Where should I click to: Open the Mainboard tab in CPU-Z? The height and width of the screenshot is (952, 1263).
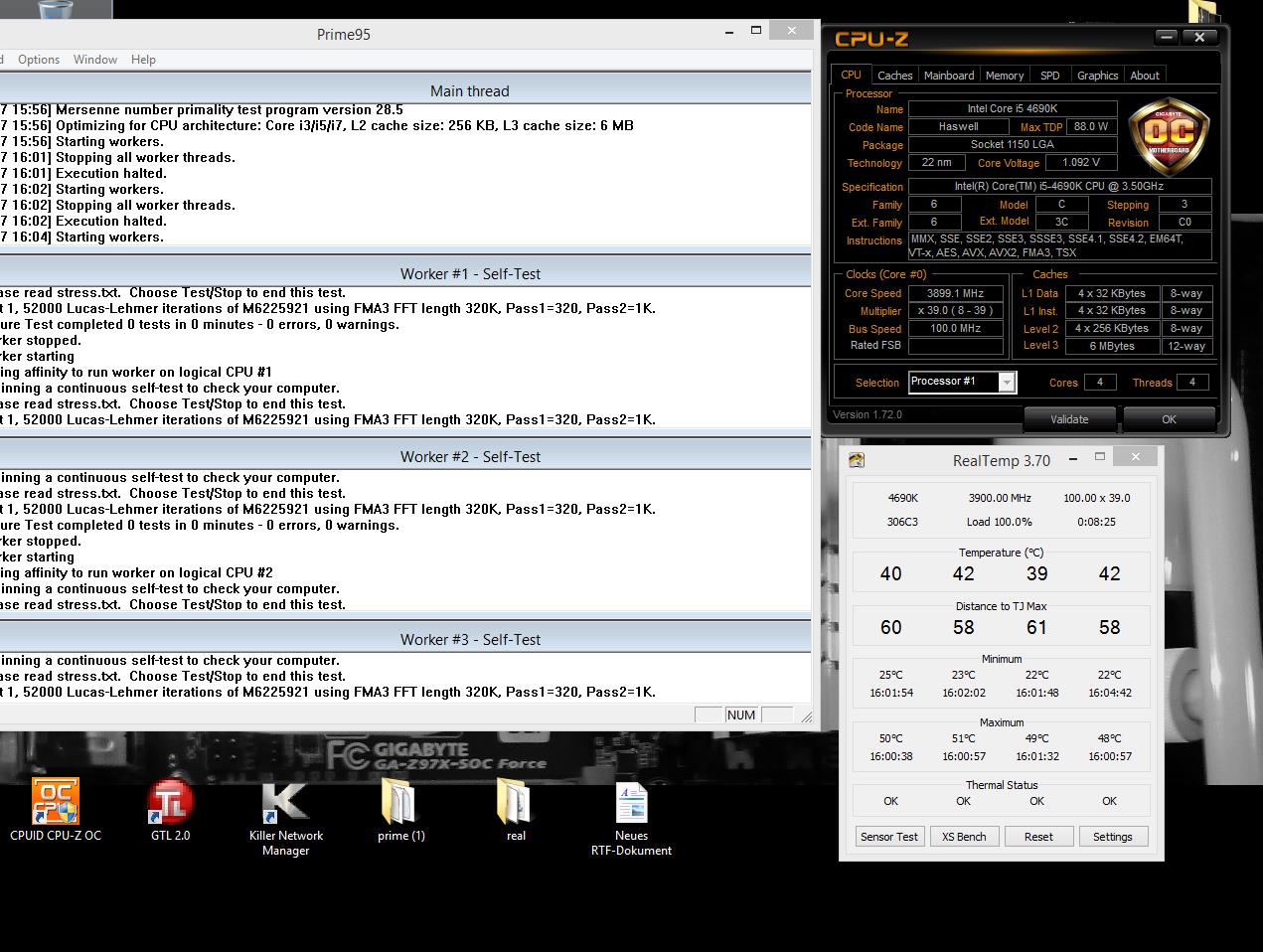(x=949, y=76)
